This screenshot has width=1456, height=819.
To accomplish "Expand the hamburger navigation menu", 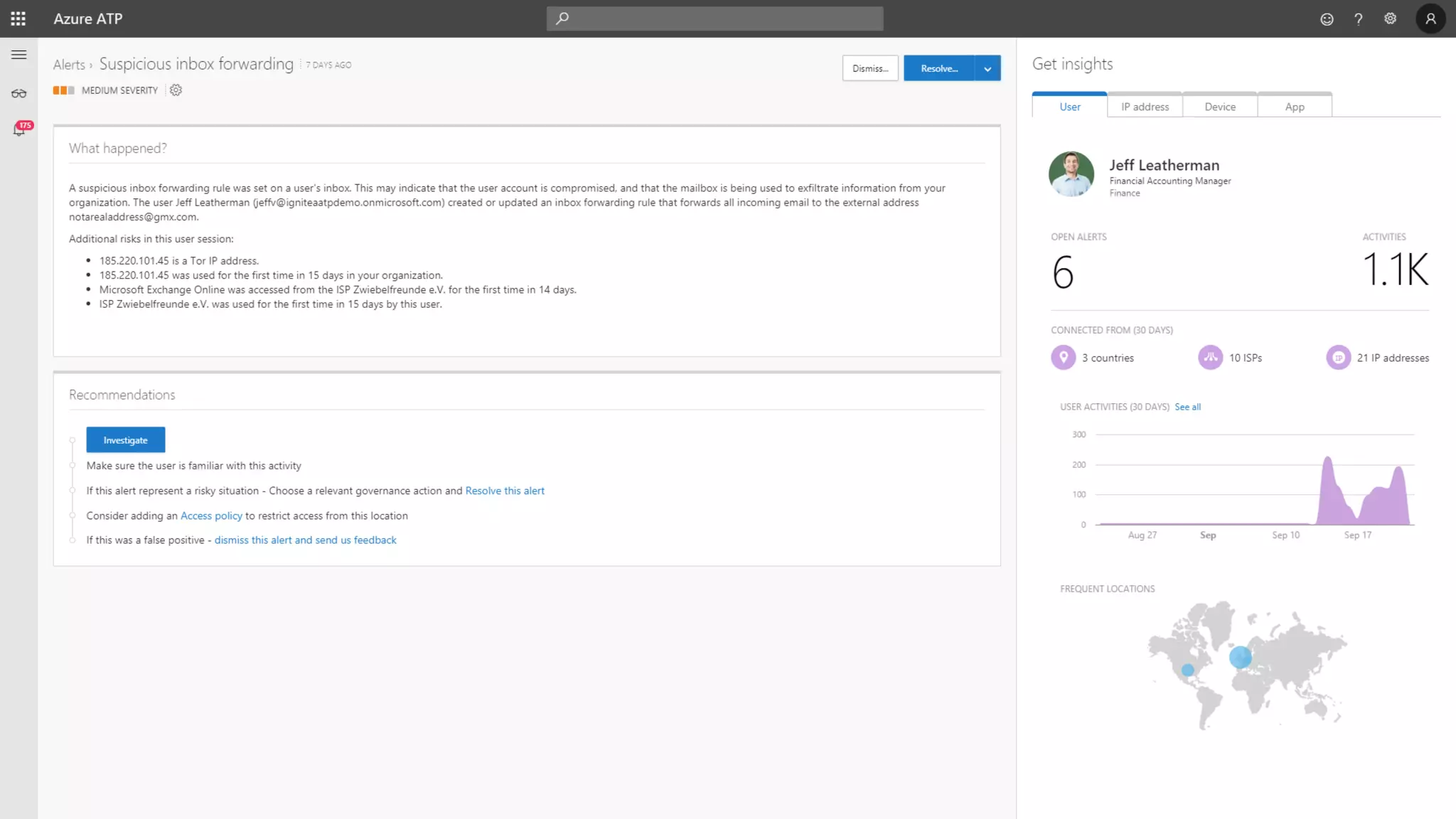I will [19, 55].
